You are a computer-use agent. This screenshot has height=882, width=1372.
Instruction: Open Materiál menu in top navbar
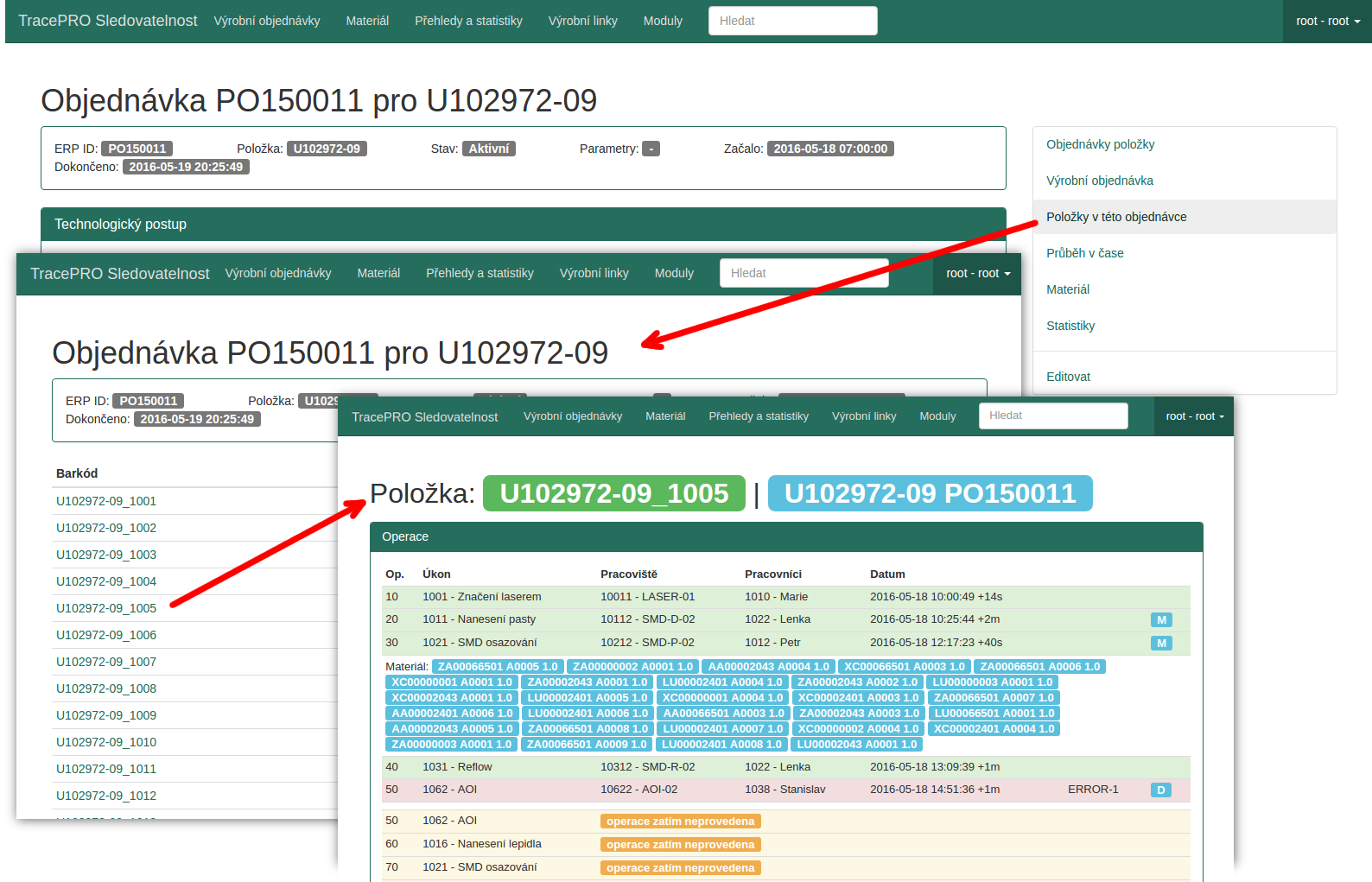click(x=367, y=21)
